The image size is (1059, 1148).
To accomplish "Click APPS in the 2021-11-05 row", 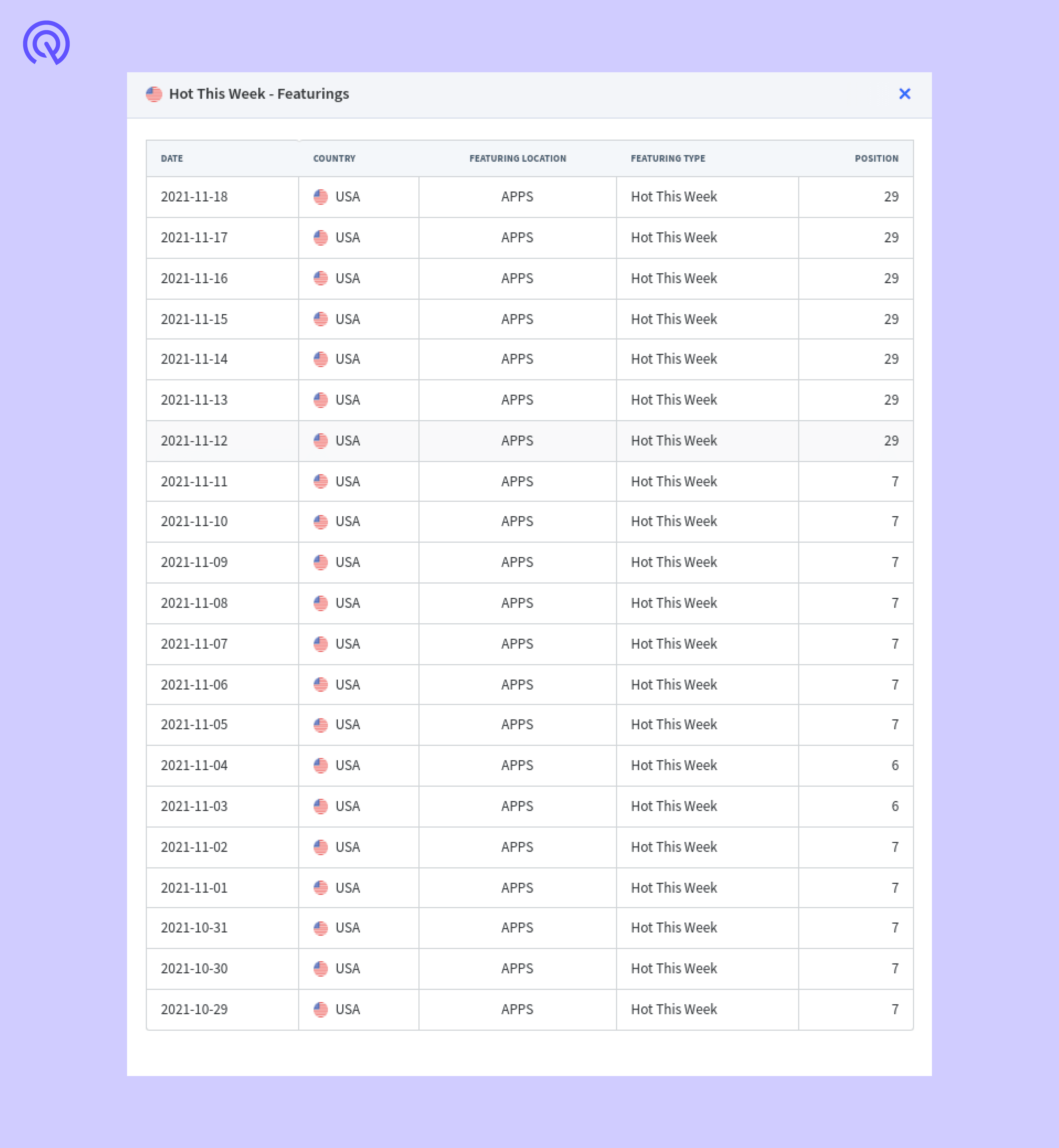I will [517, 724].
